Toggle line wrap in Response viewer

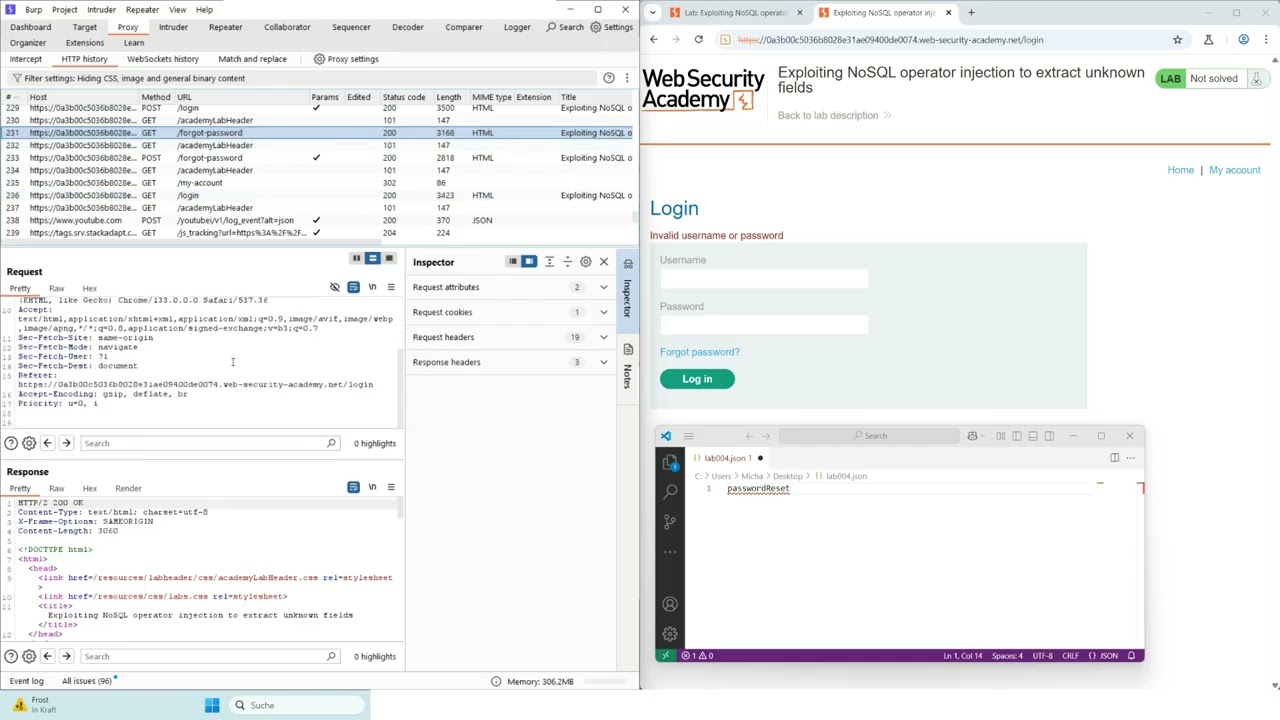pos(353,488)
